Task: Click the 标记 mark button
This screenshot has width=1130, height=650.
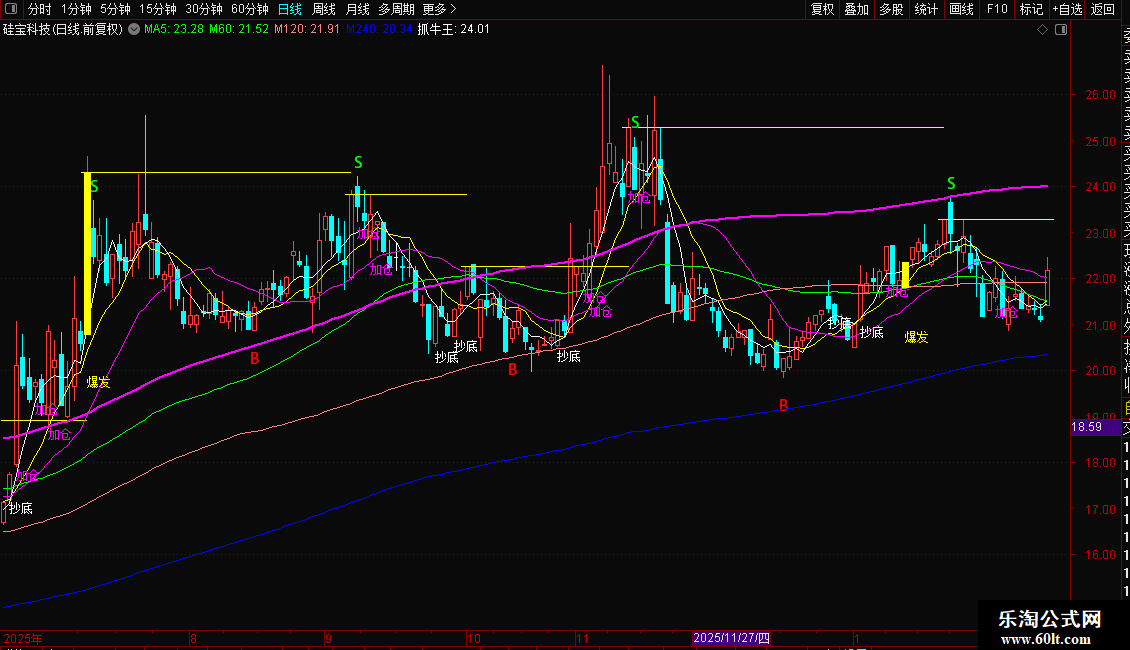Action: click(x=1031, y=9)
